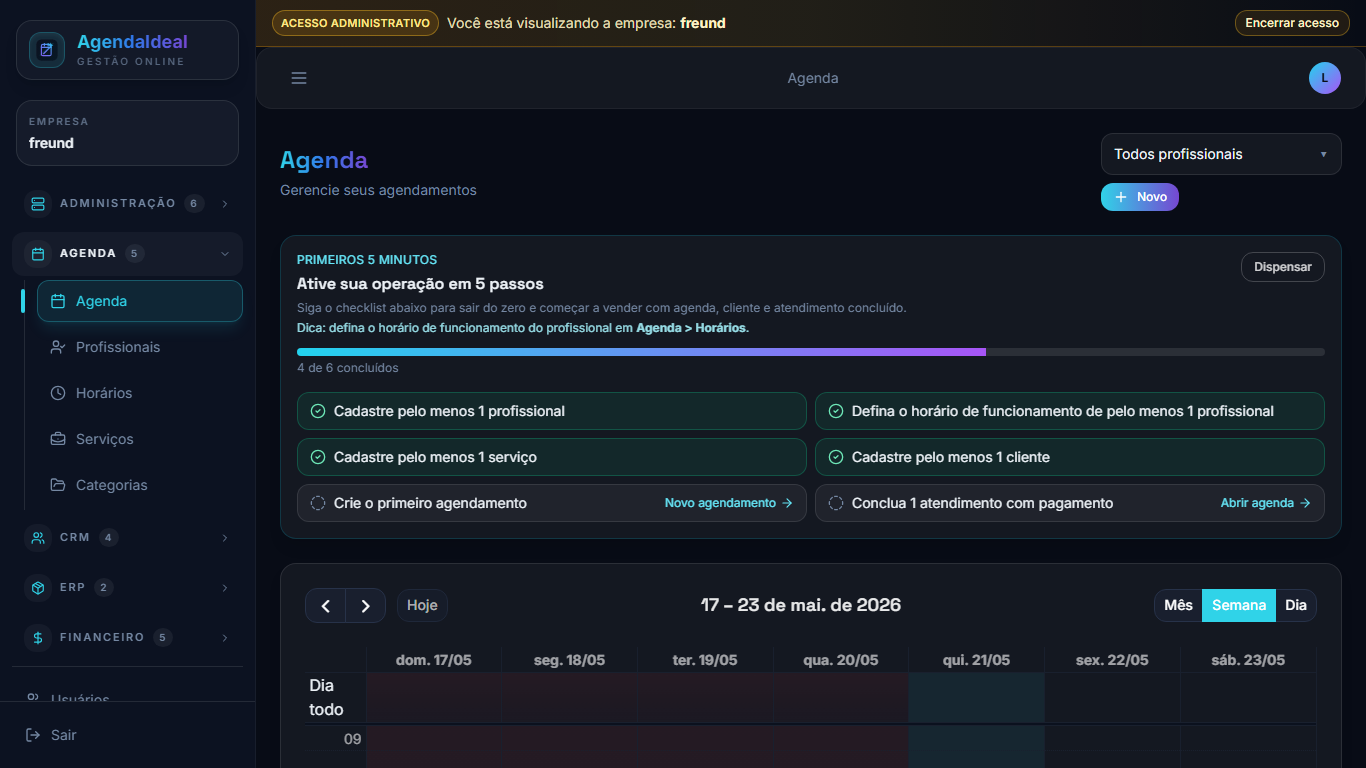The height and width of the screenshot is (768, 1366).
Task: Open Serviços in the sidebar
Action: point(140,439)
